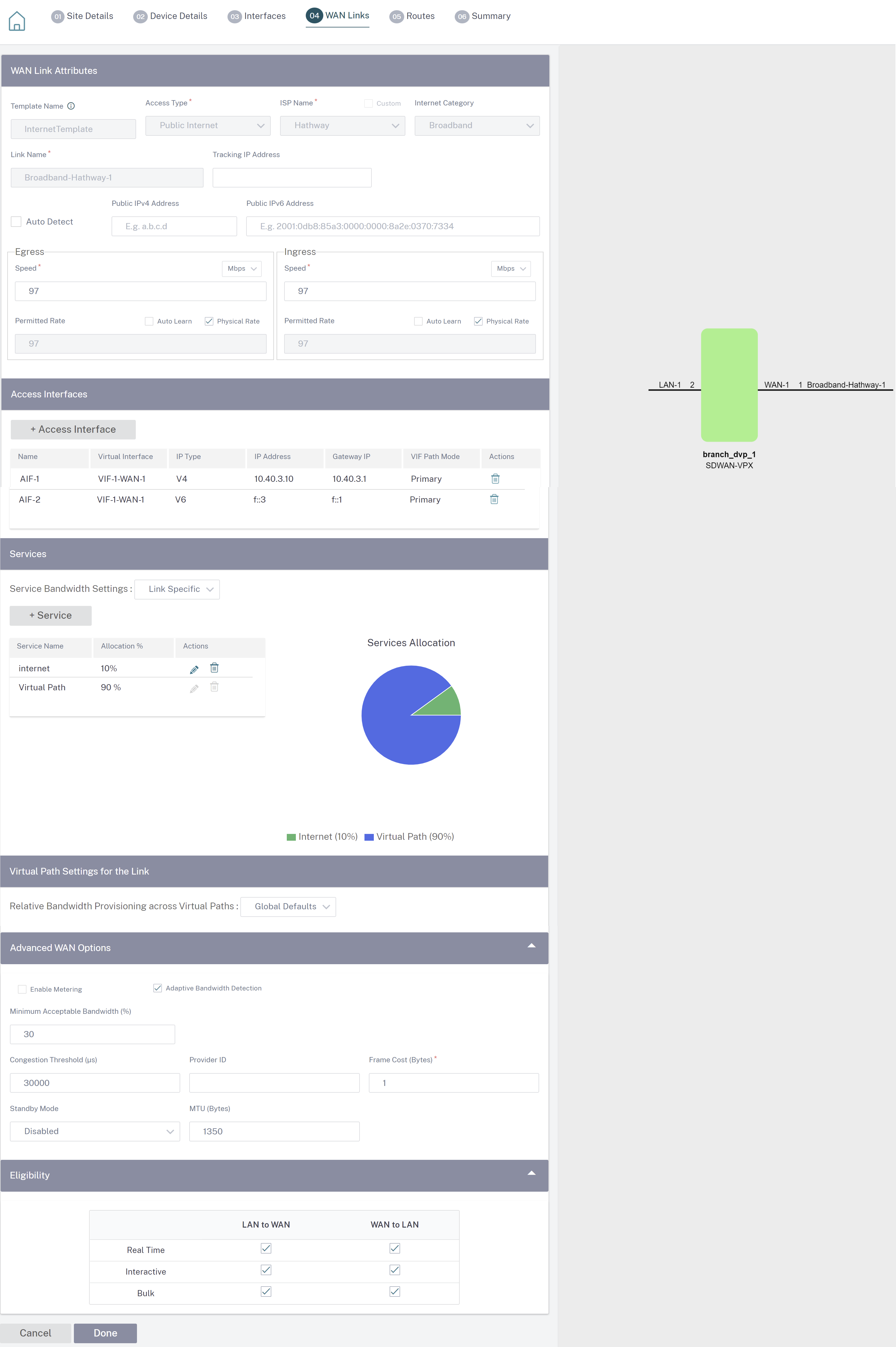Screen dimensions: 896x1347
Task: Switch to the Interfaces step tab
Action: 257,16
